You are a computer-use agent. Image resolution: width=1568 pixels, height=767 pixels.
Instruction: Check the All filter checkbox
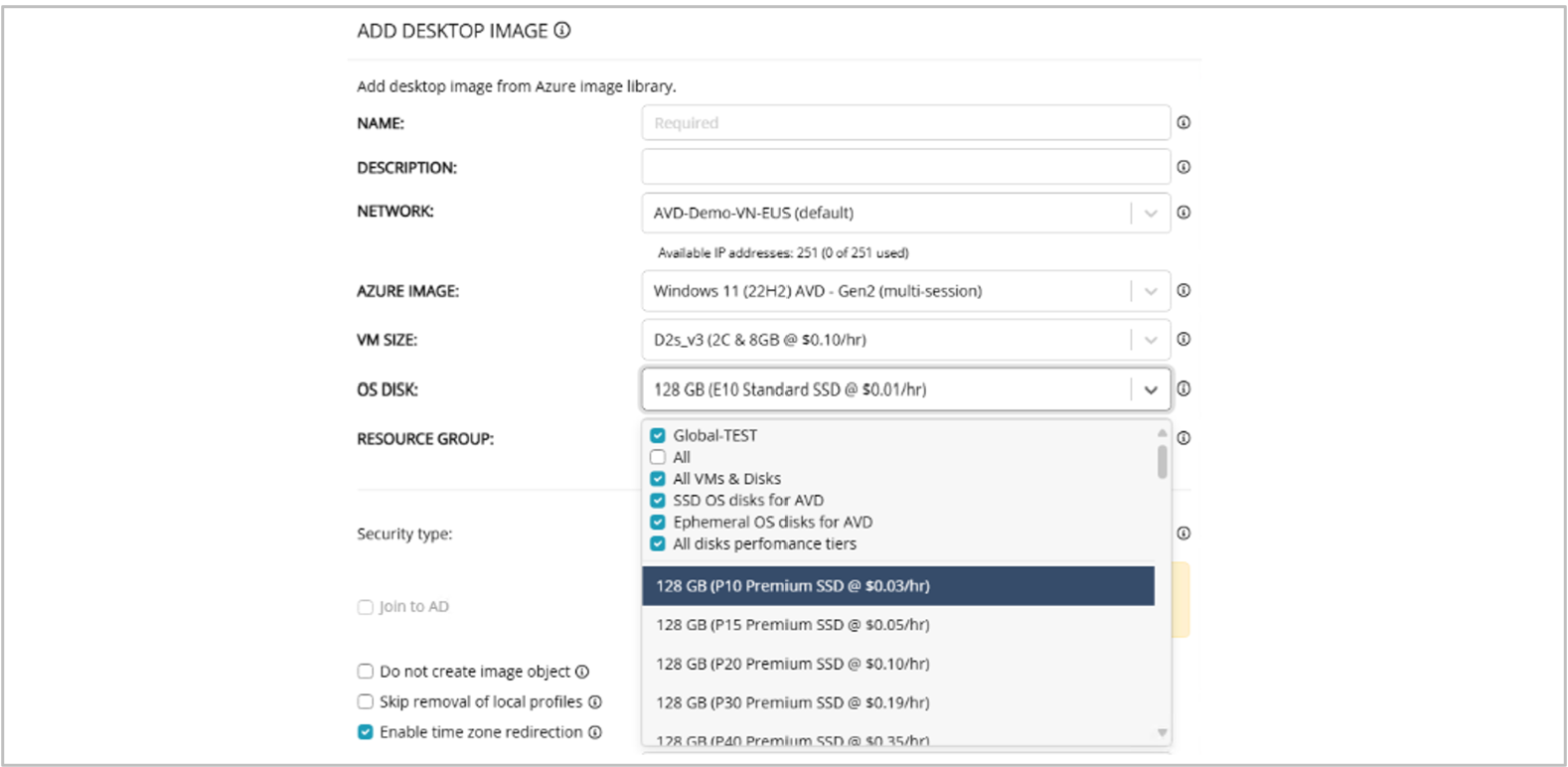658,457
